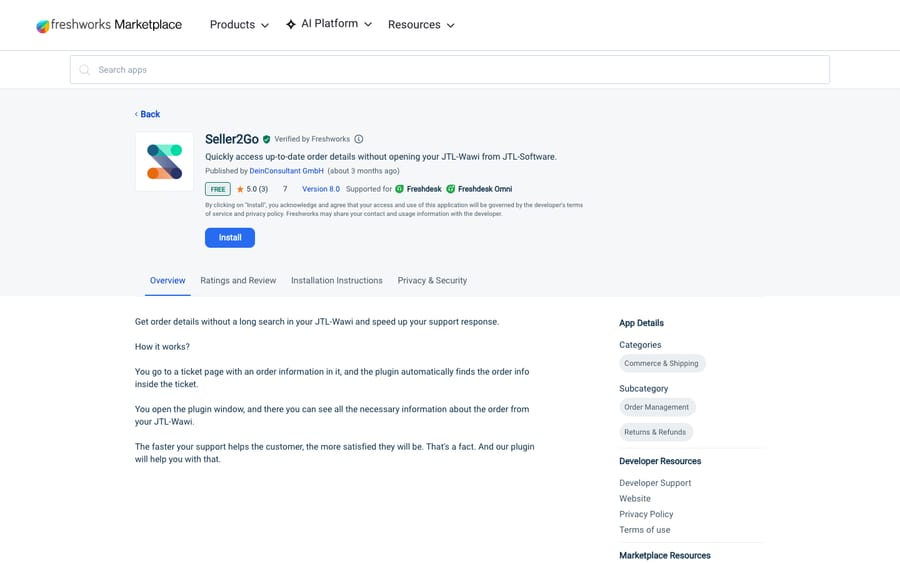Viewport: 900px width, 563px height.
Task: Click the Seller2Go app logo thumbnail
Action: [x=164, y=161]
